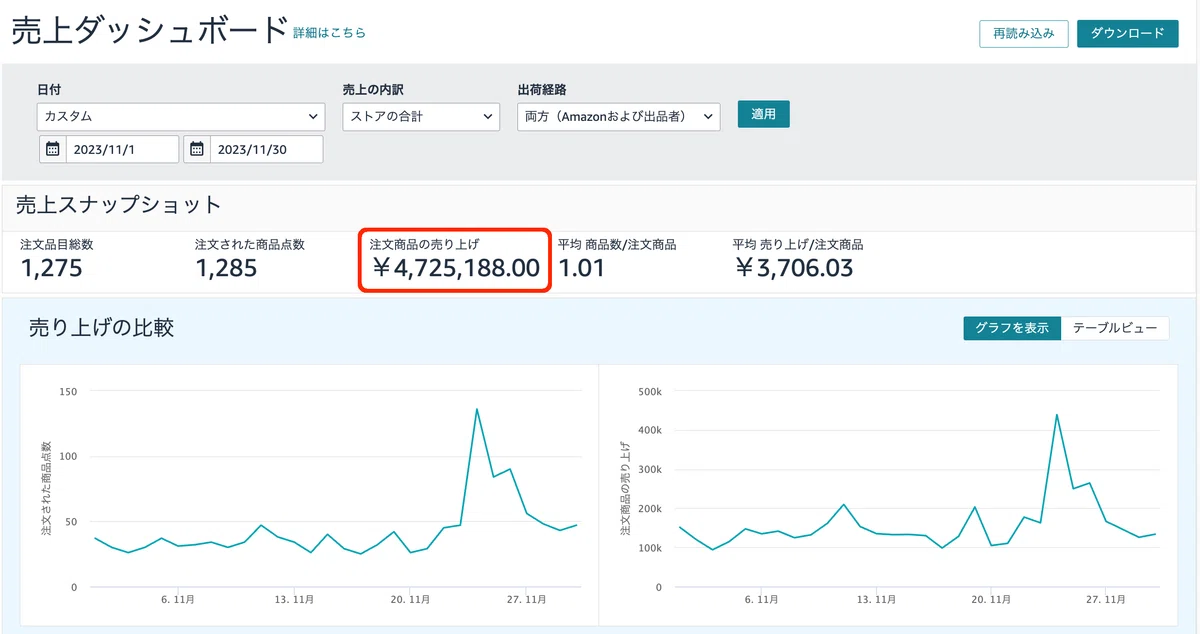Click the average items value 1.01
This screenshot has width=1200, height=634.
(581, 268)
